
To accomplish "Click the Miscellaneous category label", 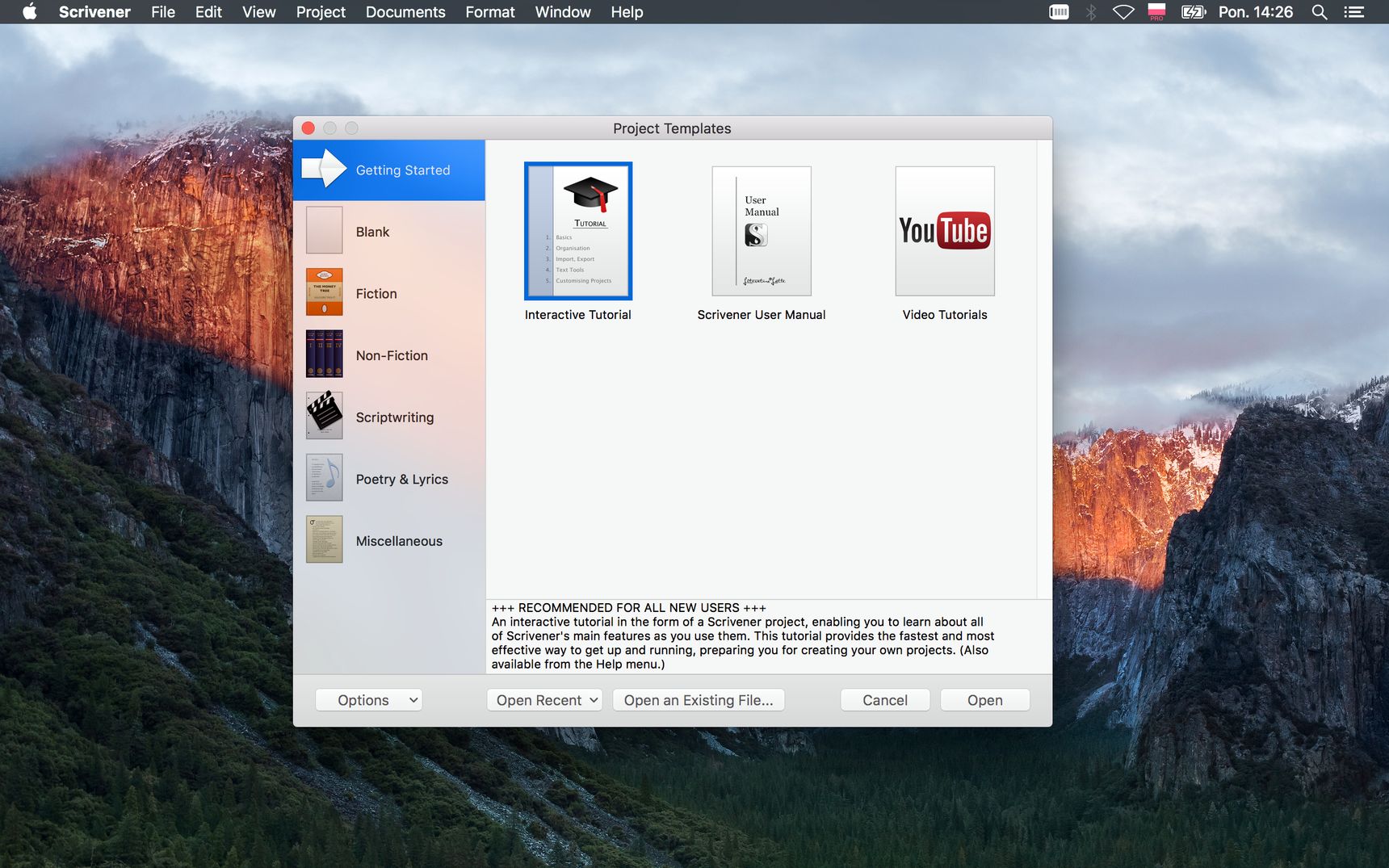I will [399, 541].
